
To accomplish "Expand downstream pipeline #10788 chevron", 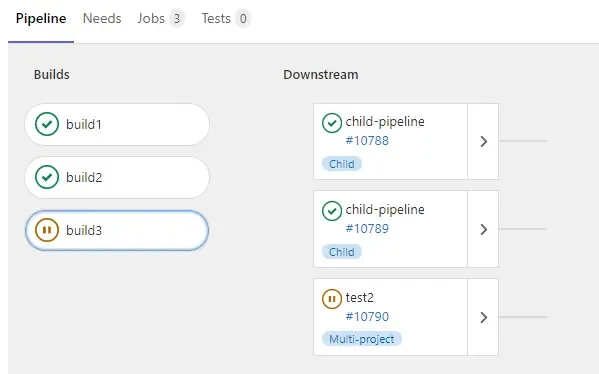I will pyautogui.click(x=483, y=141).
